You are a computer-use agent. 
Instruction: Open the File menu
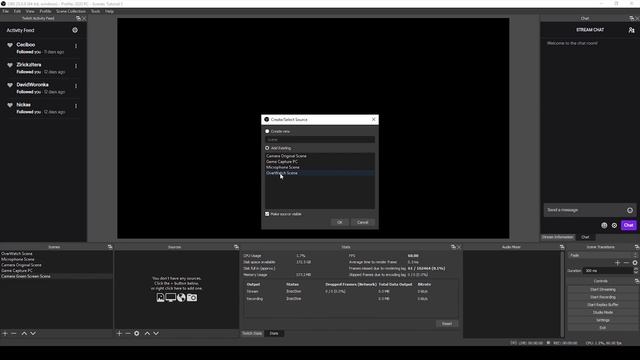[5, 11]
